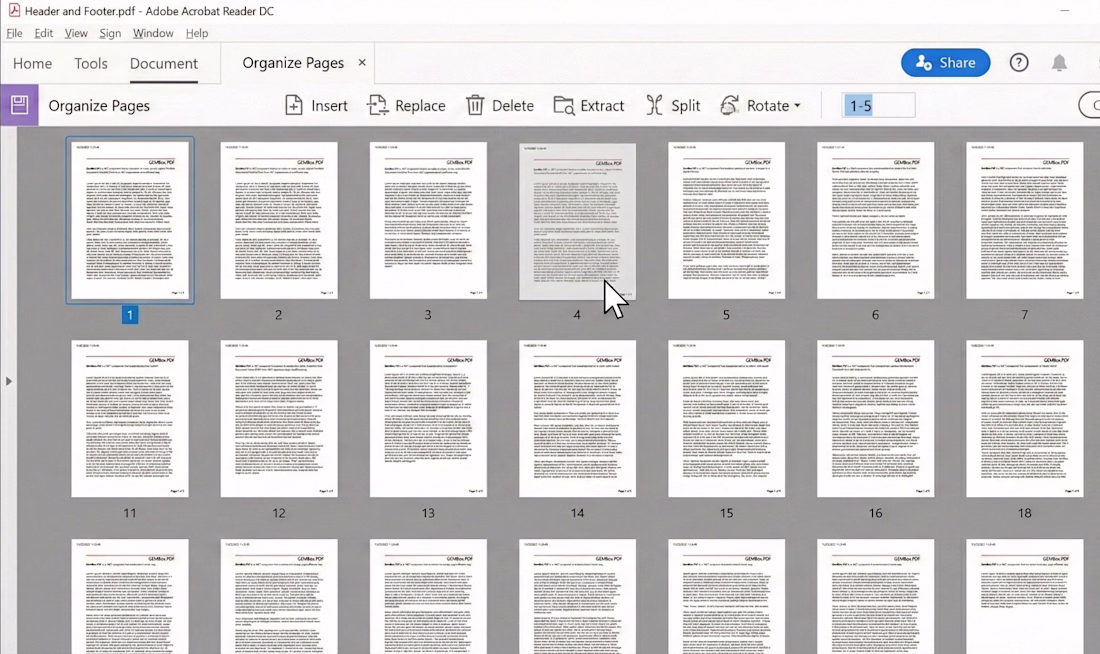The height and width of the screenshot is (654, 1100).
Task: Click the Split scissors button
Action: [673, 105]
